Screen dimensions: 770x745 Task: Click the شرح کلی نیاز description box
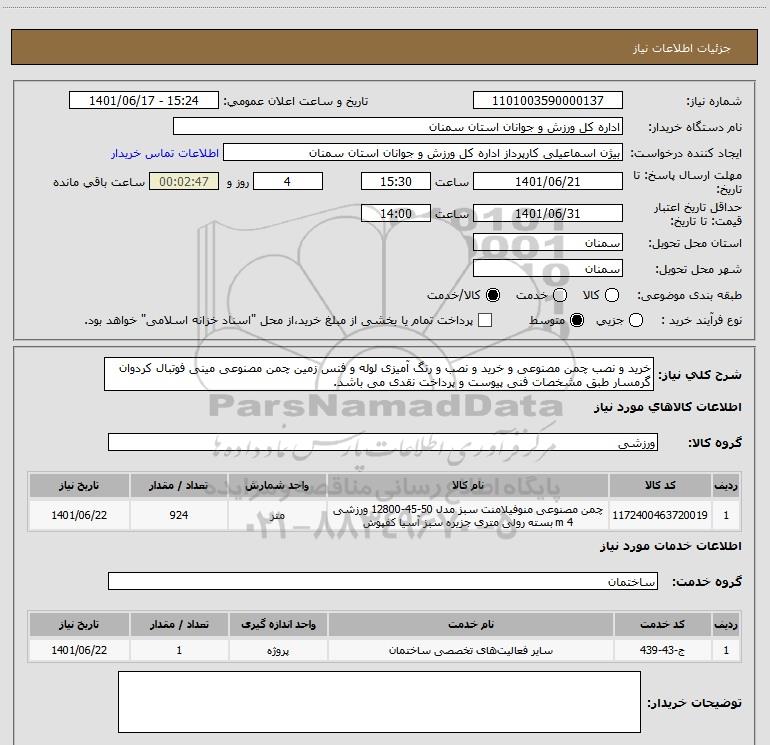pyautogui.click(x=379, y=374)
